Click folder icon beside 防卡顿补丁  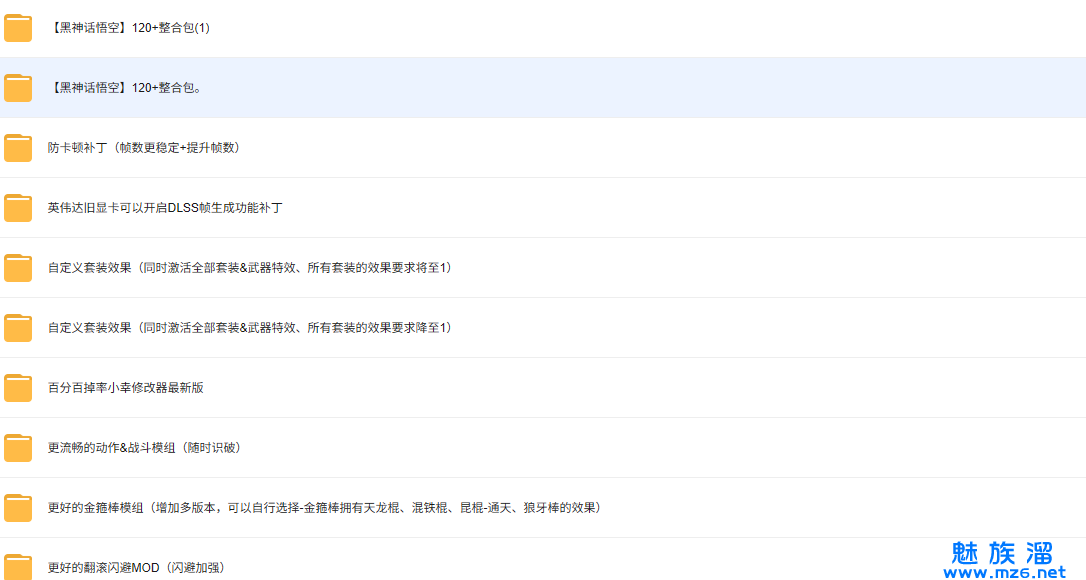coord(18,148)
